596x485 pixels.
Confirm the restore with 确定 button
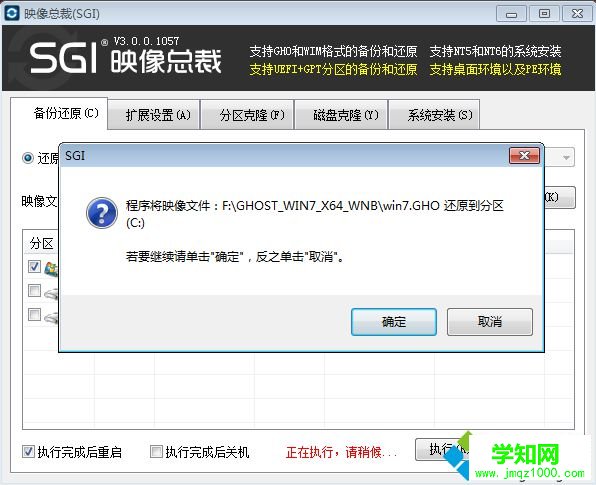coord(393,322)
